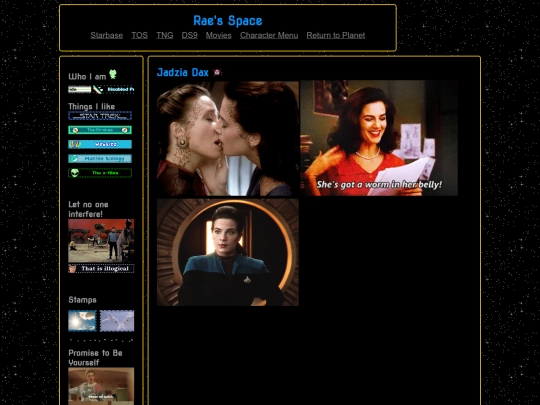The width and height of the screenshot is (540, 405).
Task: Open the TNG navigation link
Action: (165, 35)
